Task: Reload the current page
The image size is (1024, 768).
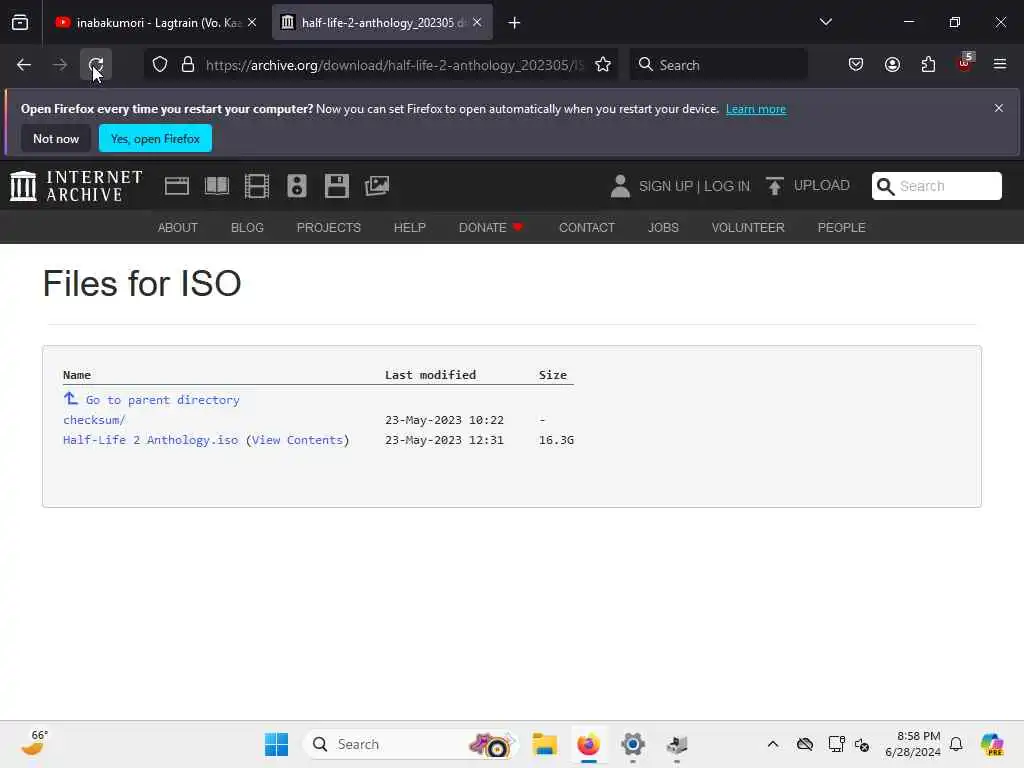Action: tap(96, 65)
